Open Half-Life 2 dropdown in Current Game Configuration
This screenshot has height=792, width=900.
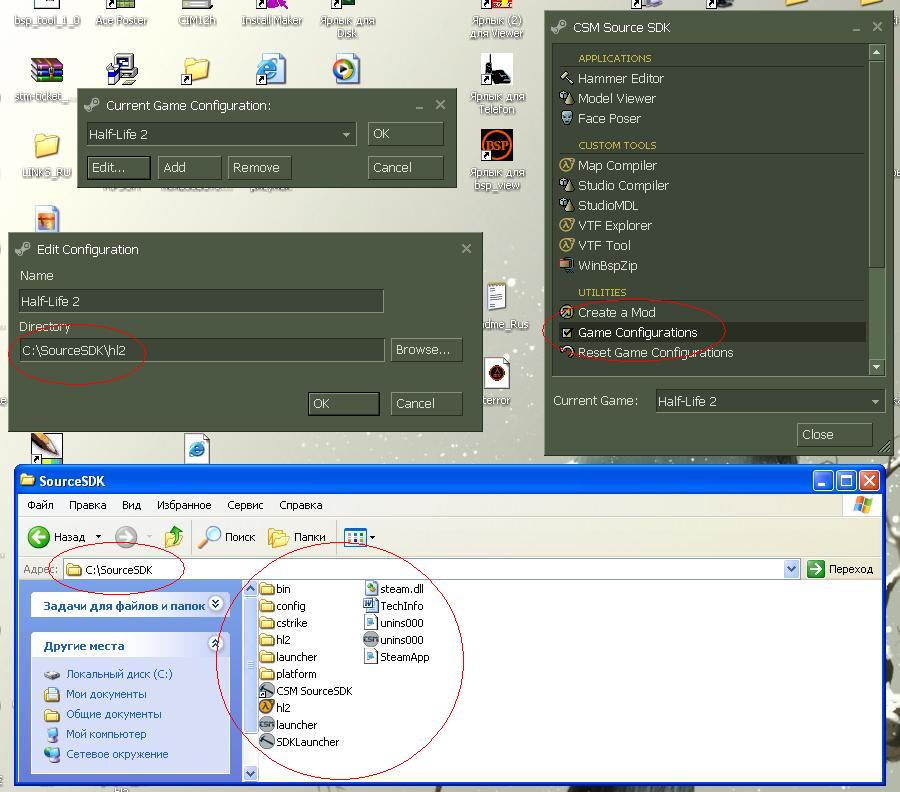346,134
